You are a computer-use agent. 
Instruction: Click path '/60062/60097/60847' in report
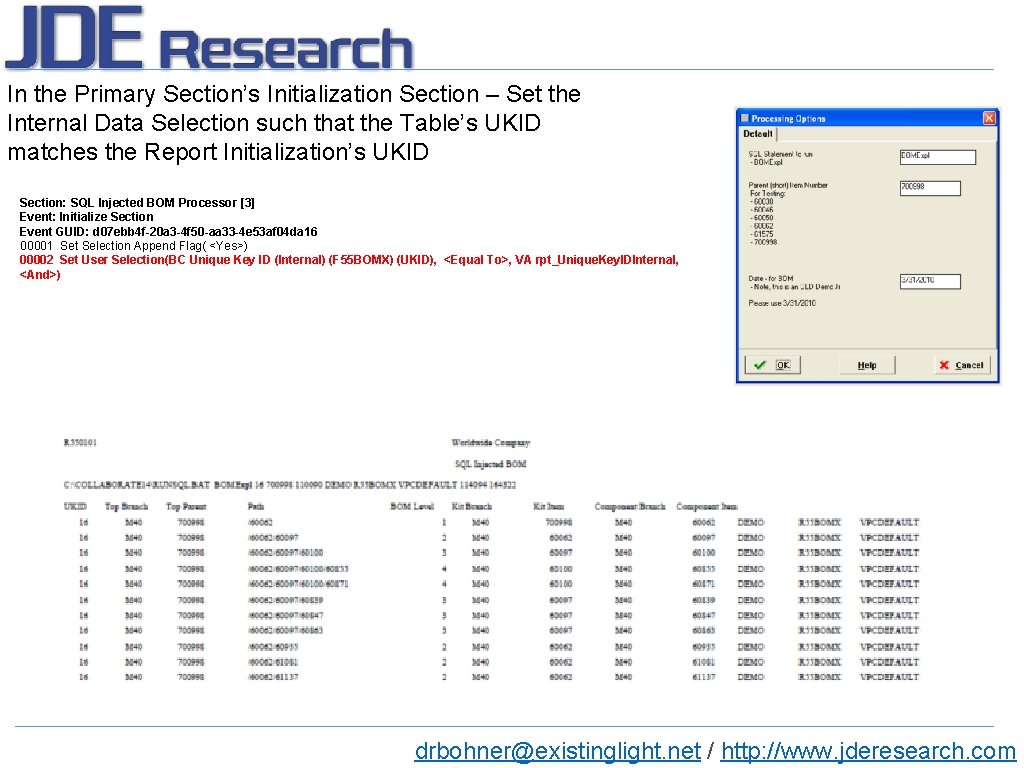click(x=285, y=615)
